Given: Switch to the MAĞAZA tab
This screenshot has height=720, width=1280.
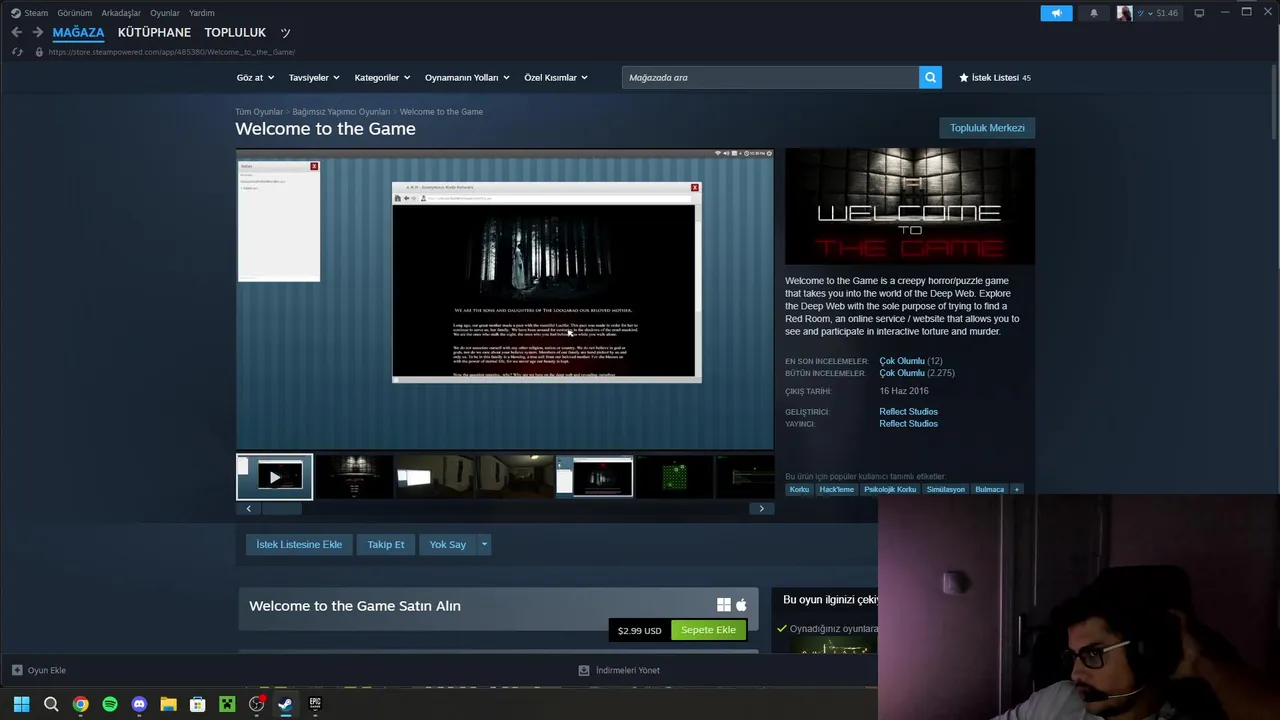Looking at the screenshot, I should (x=78, y=32).
